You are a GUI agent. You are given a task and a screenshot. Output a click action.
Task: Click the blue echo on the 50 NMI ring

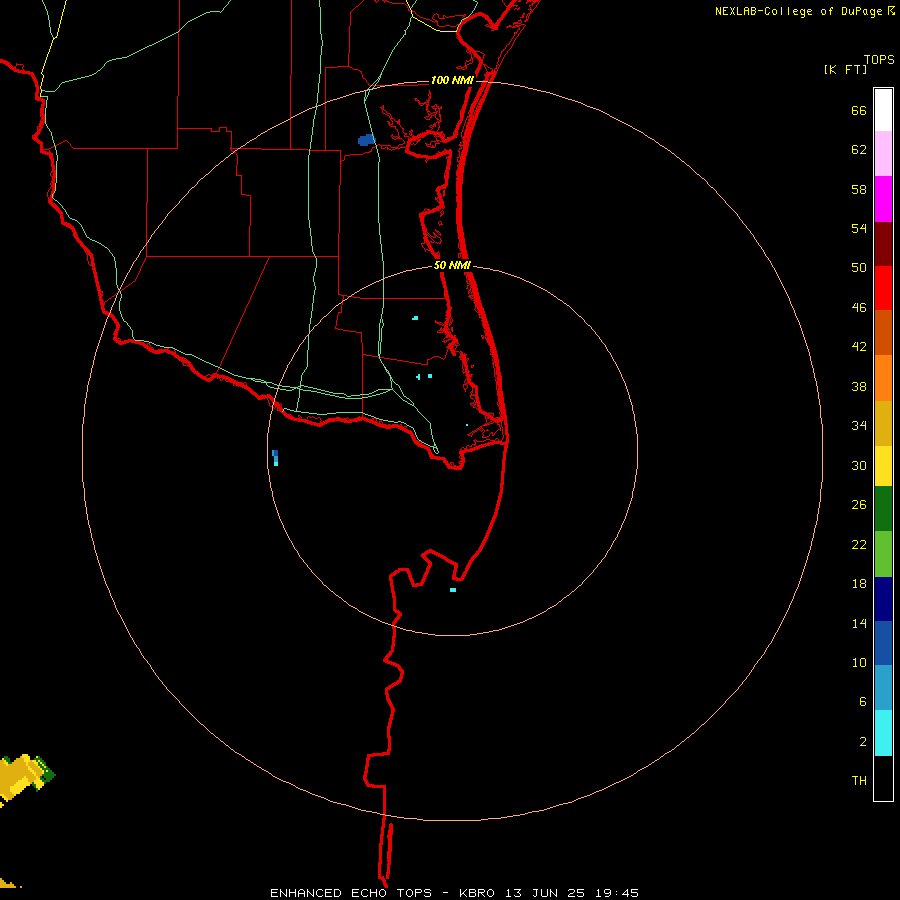coord(276,457)
